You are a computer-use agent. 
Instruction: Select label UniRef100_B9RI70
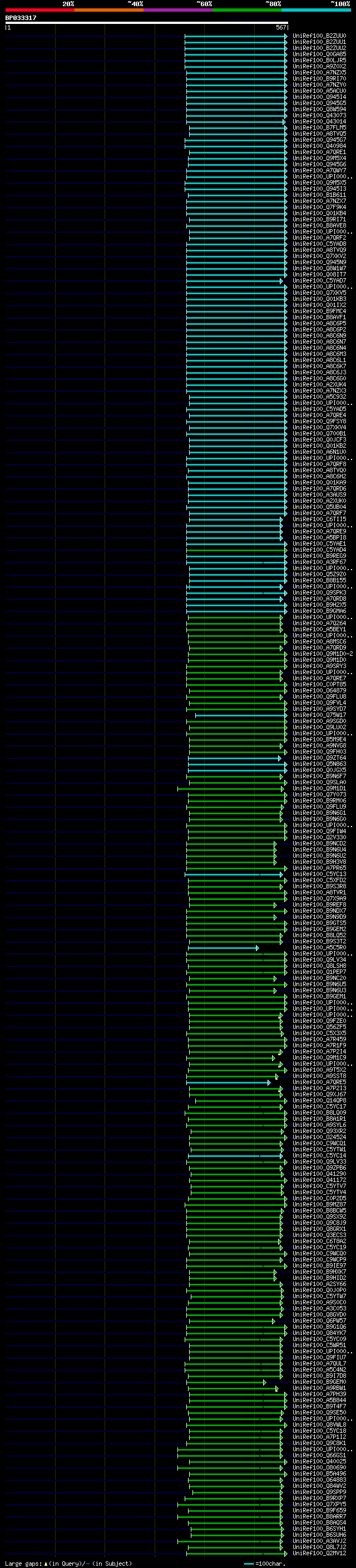tap(319, 78)
